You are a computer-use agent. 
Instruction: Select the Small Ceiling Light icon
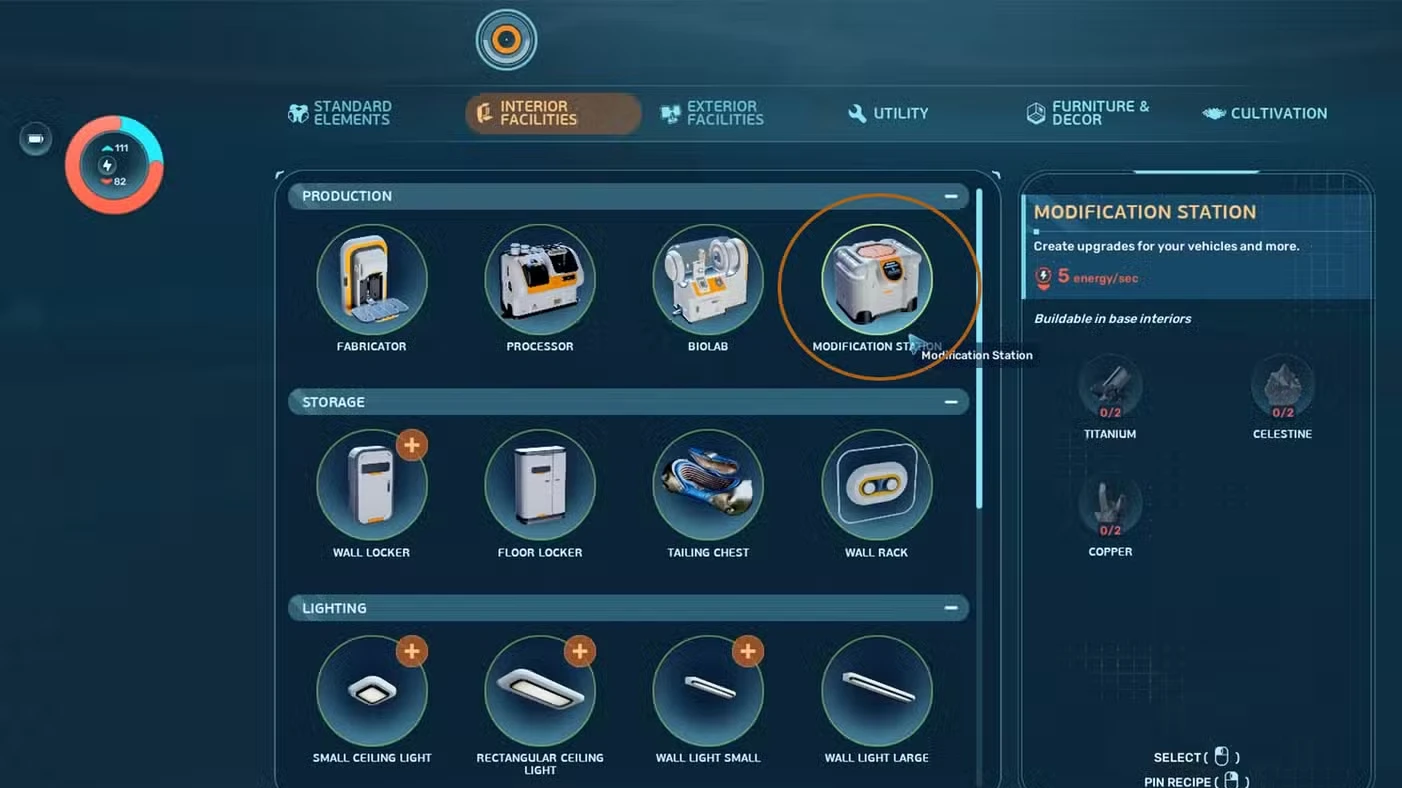click(372, 691)
